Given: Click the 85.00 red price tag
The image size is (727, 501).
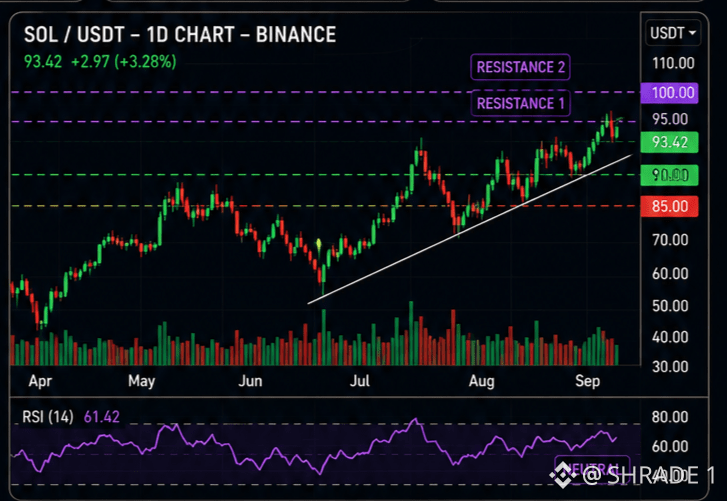Looking at the screenshot, I should point(669,206).
